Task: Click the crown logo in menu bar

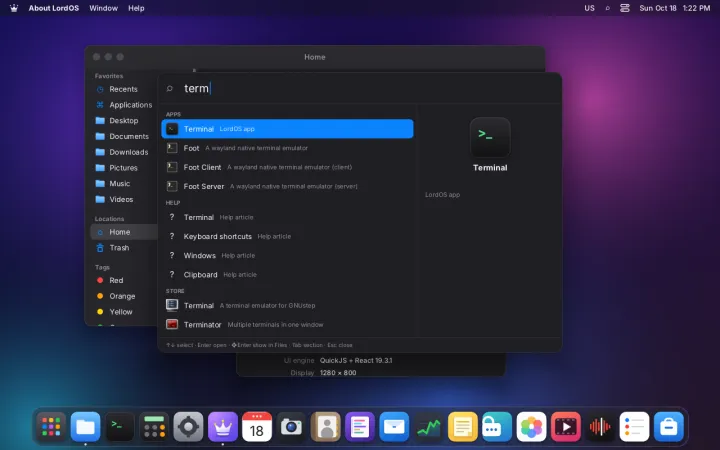Action: pyautogui.click(x=14, y=8)
